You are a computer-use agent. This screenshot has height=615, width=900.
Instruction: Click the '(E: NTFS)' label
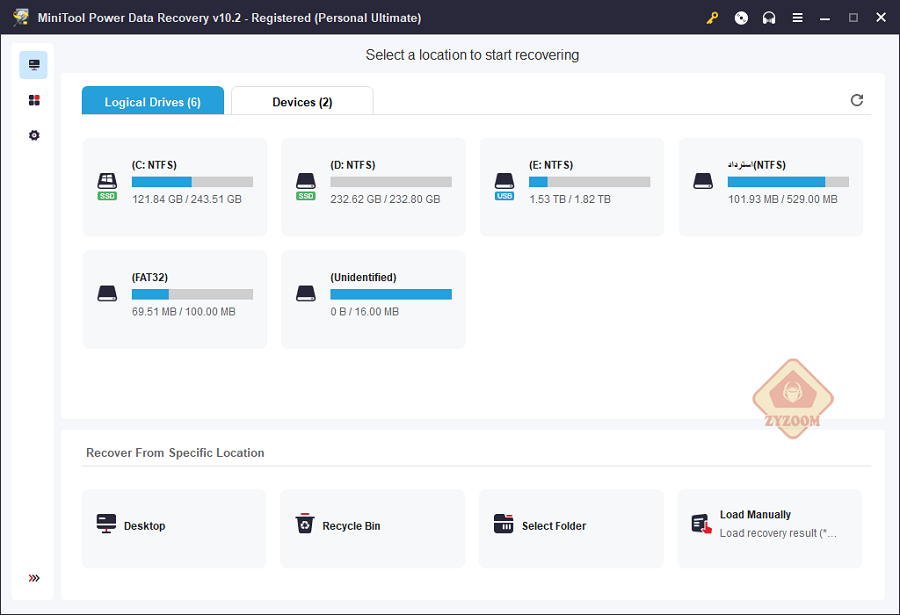pos(551,165)
